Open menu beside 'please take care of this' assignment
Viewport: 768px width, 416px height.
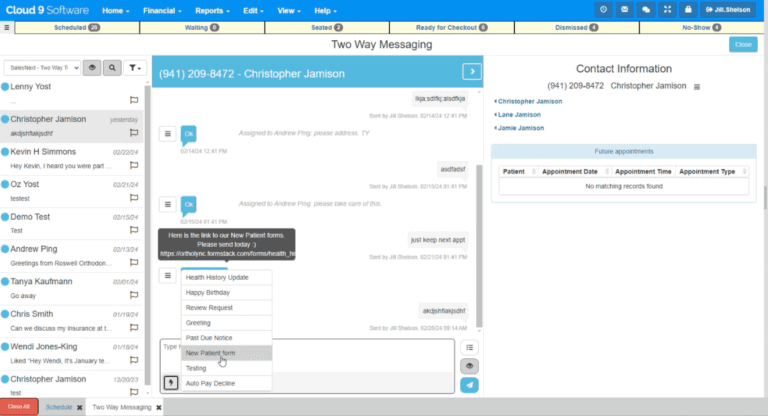[x=168, y=204]
